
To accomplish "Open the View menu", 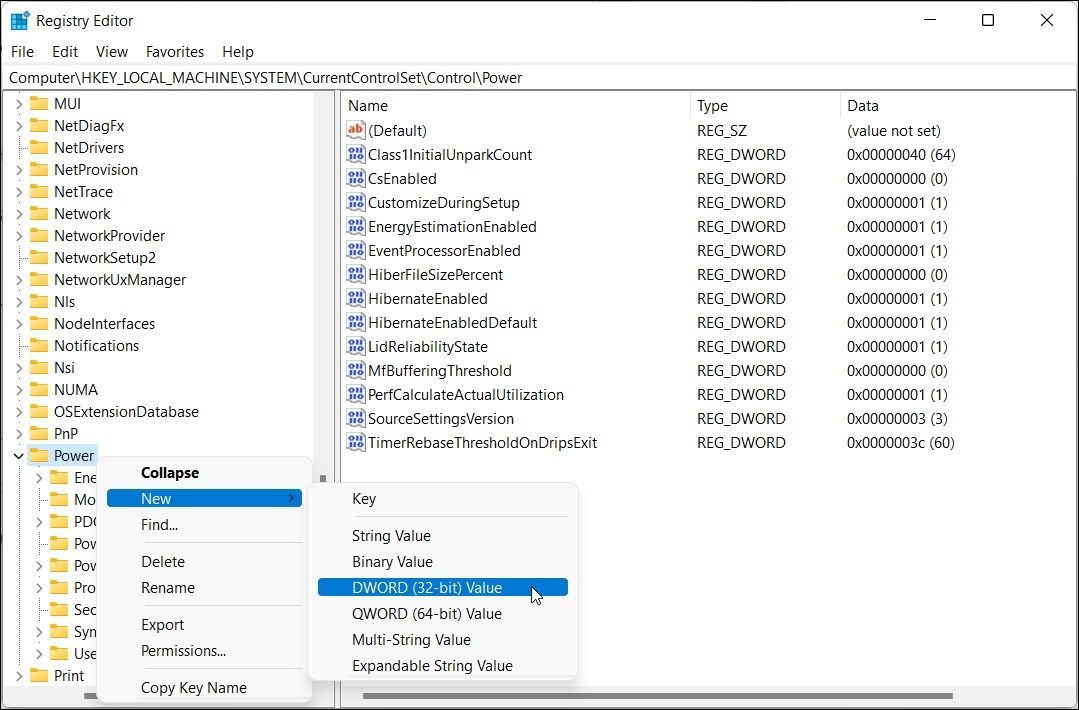I will [x=111, y=52].
